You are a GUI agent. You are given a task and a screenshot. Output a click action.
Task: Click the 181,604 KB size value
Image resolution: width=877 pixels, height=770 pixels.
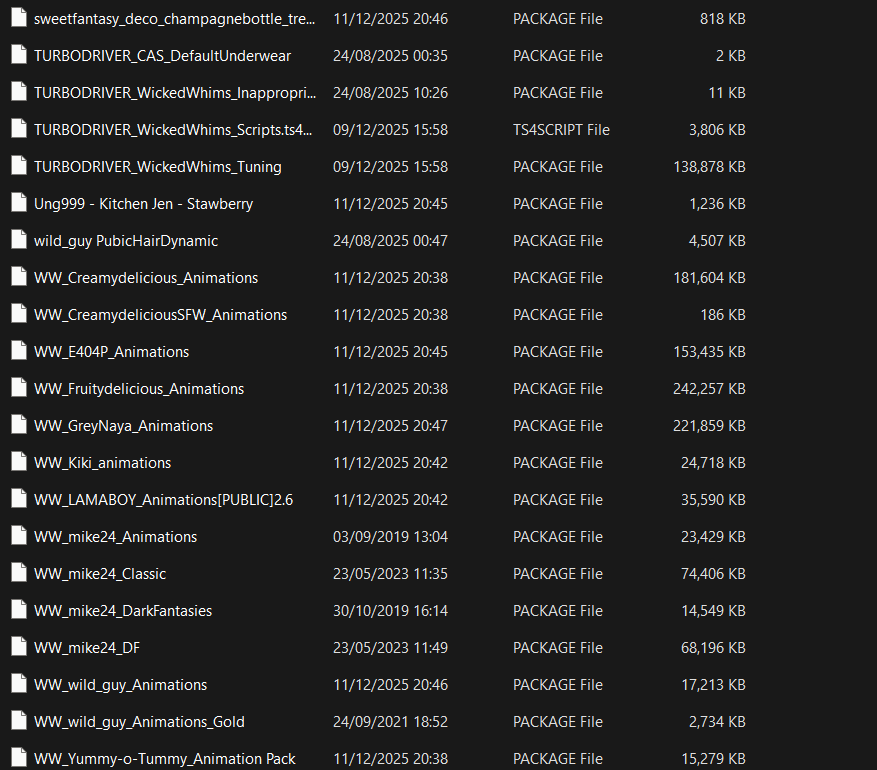tap(709, 278)
